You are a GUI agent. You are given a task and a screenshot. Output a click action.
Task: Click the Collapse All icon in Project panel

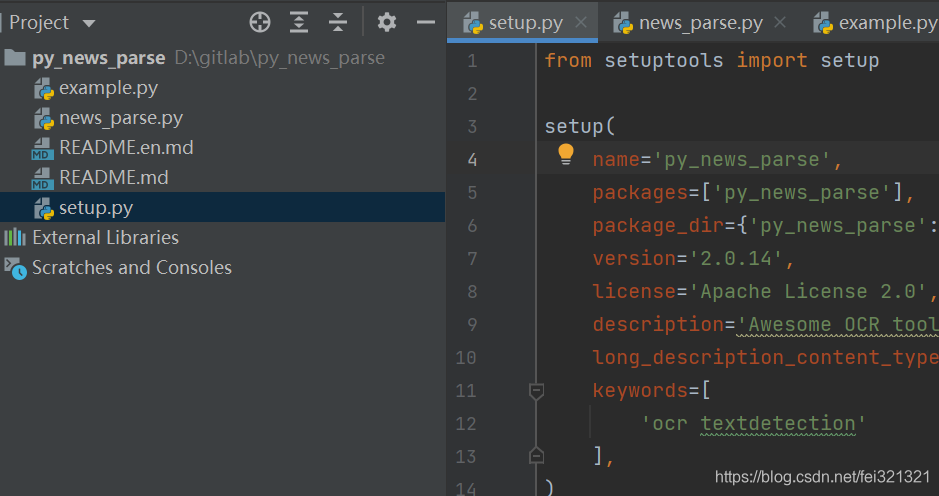[338, 22]
